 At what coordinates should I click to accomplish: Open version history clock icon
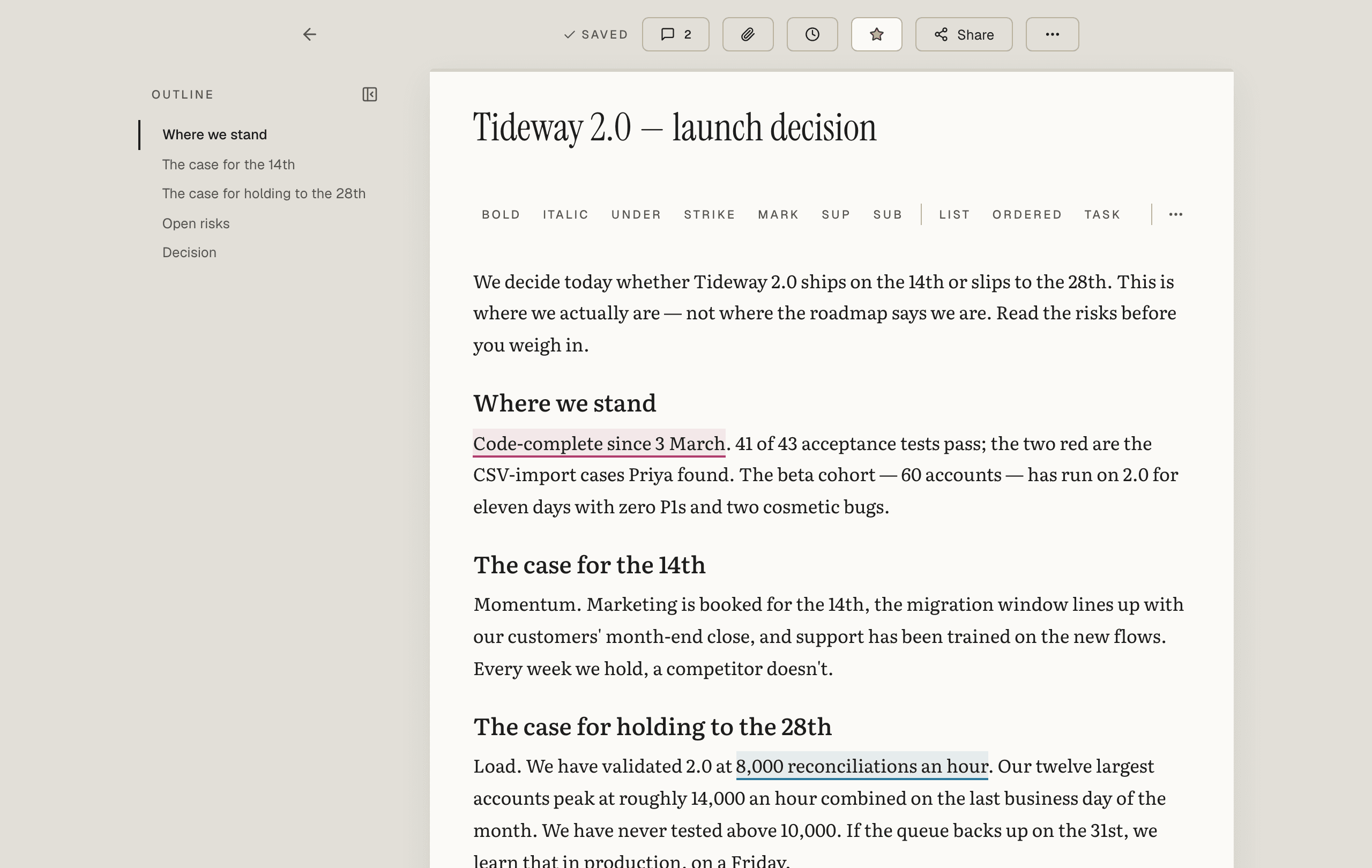point(812,34)
